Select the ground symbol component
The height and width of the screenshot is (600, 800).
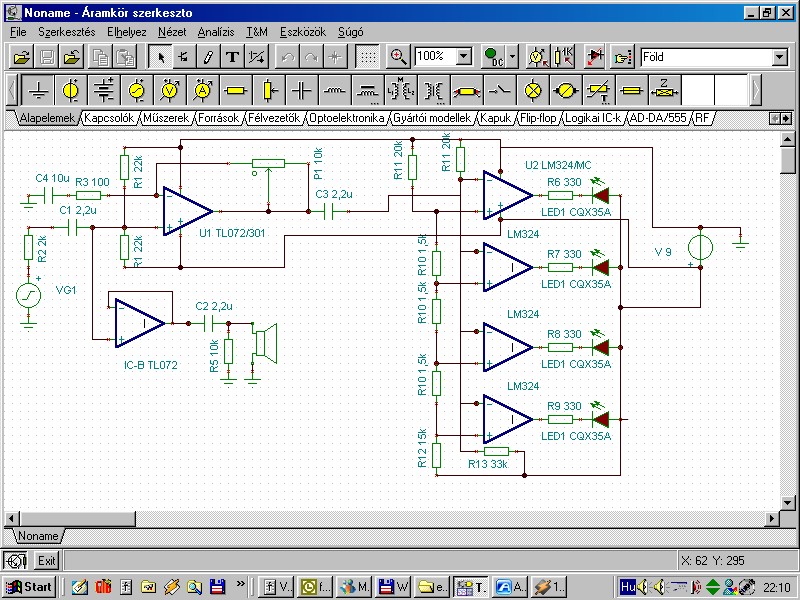tap(38, 91)
